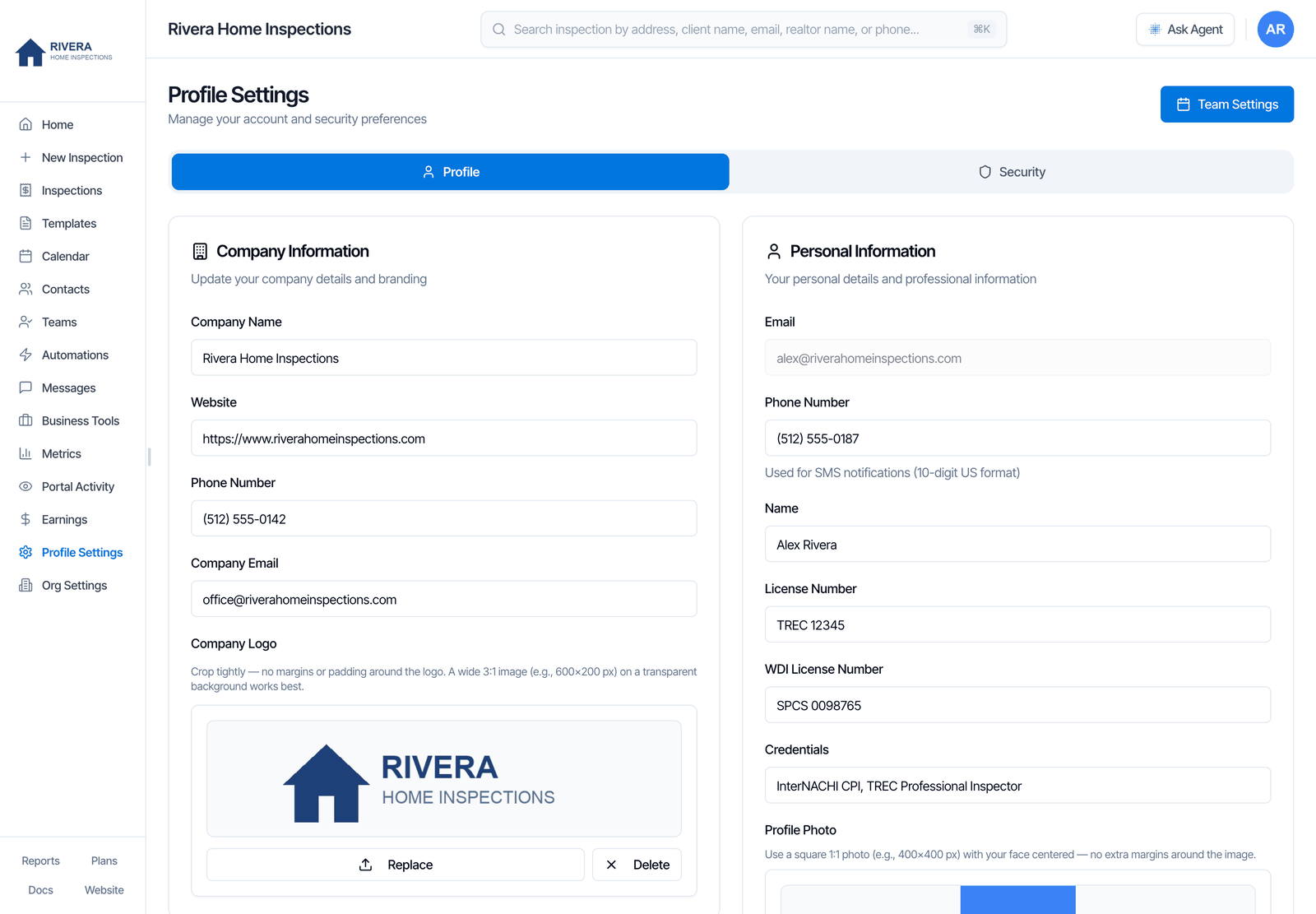Viewport: 1316px width, 914px height.
Task: Open Team Settings button
Action: (x=1226, y=104)
